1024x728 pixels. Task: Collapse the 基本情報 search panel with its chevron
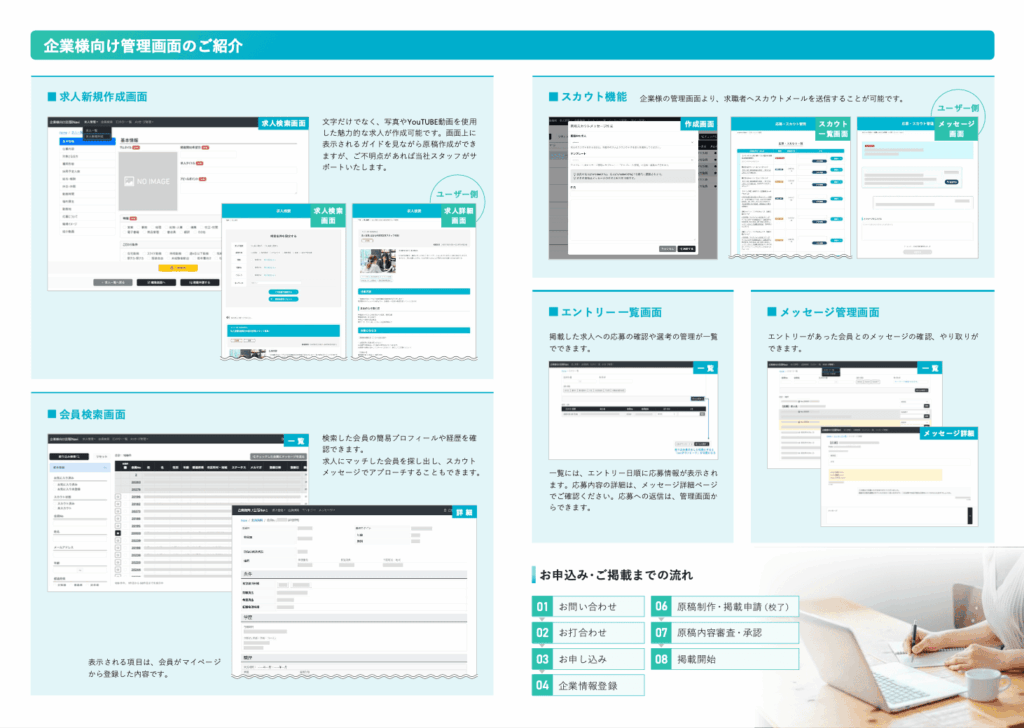point(107,467)
